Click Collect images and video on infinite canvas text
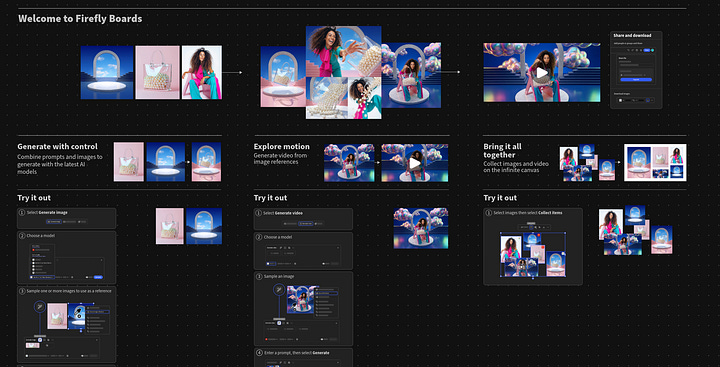Viewport: 720px width, 367px height. pyautogui.click(x=516, y=167)
